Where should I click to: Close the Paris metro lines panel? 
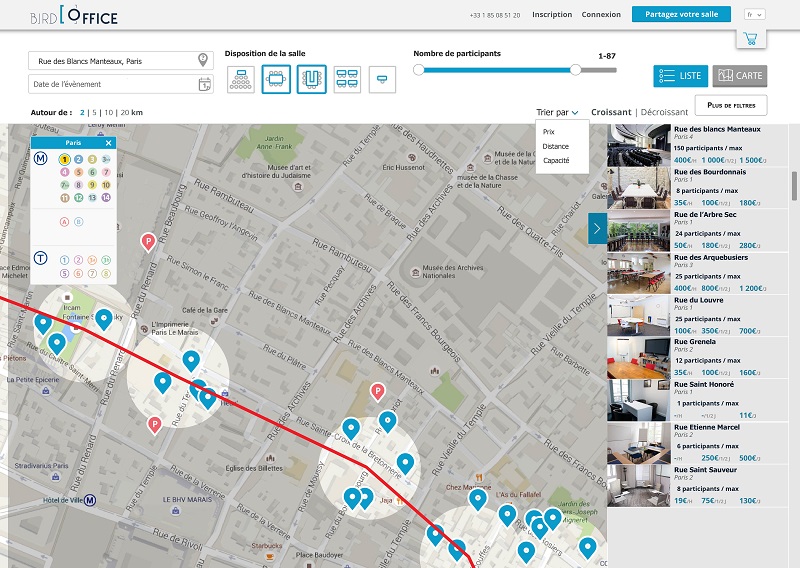pyautogui.click(x=108, y=143)
